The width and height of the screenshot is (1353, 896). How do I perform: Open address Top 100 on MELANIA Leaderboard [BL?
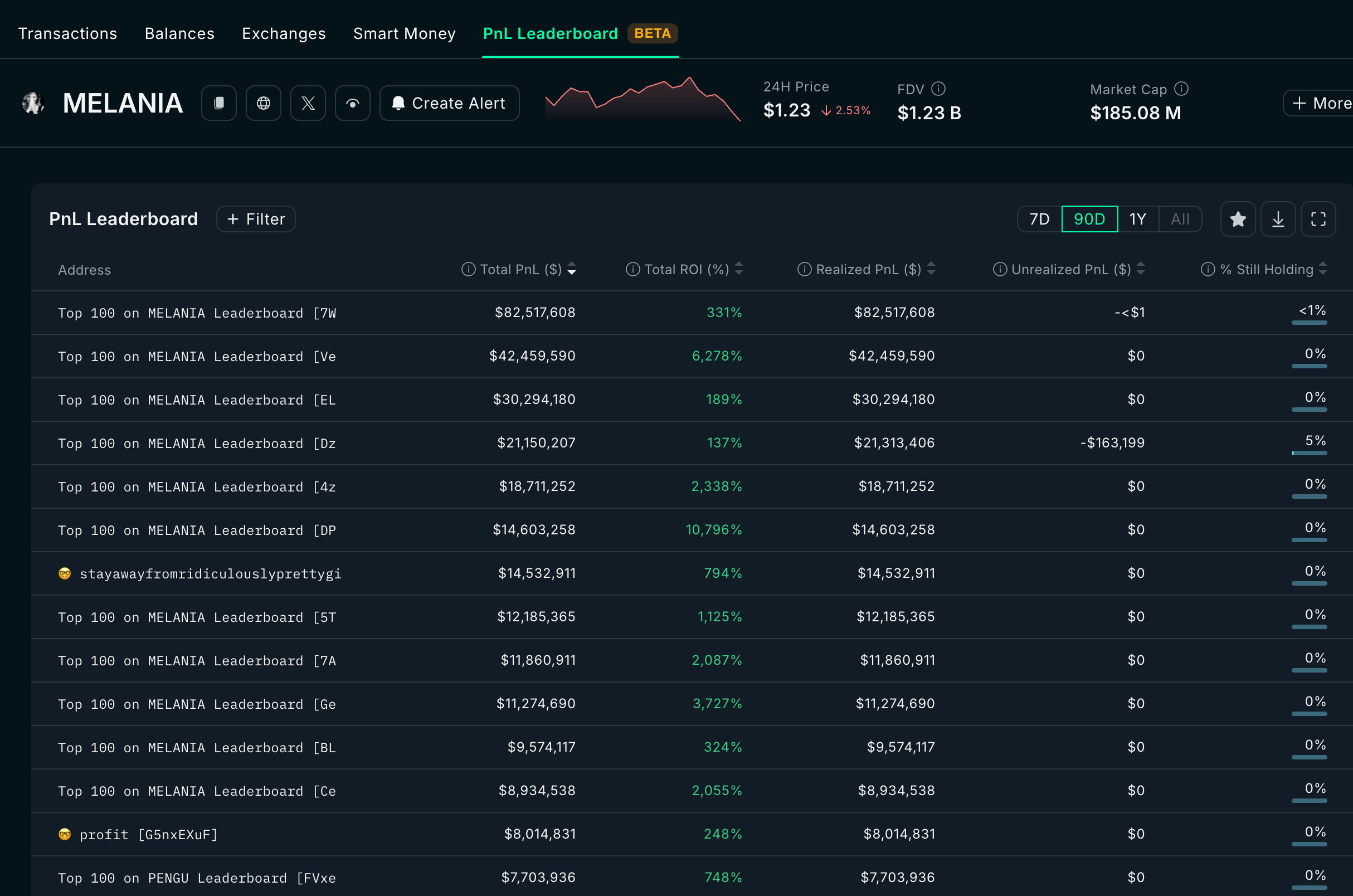[x=197, y=747]
